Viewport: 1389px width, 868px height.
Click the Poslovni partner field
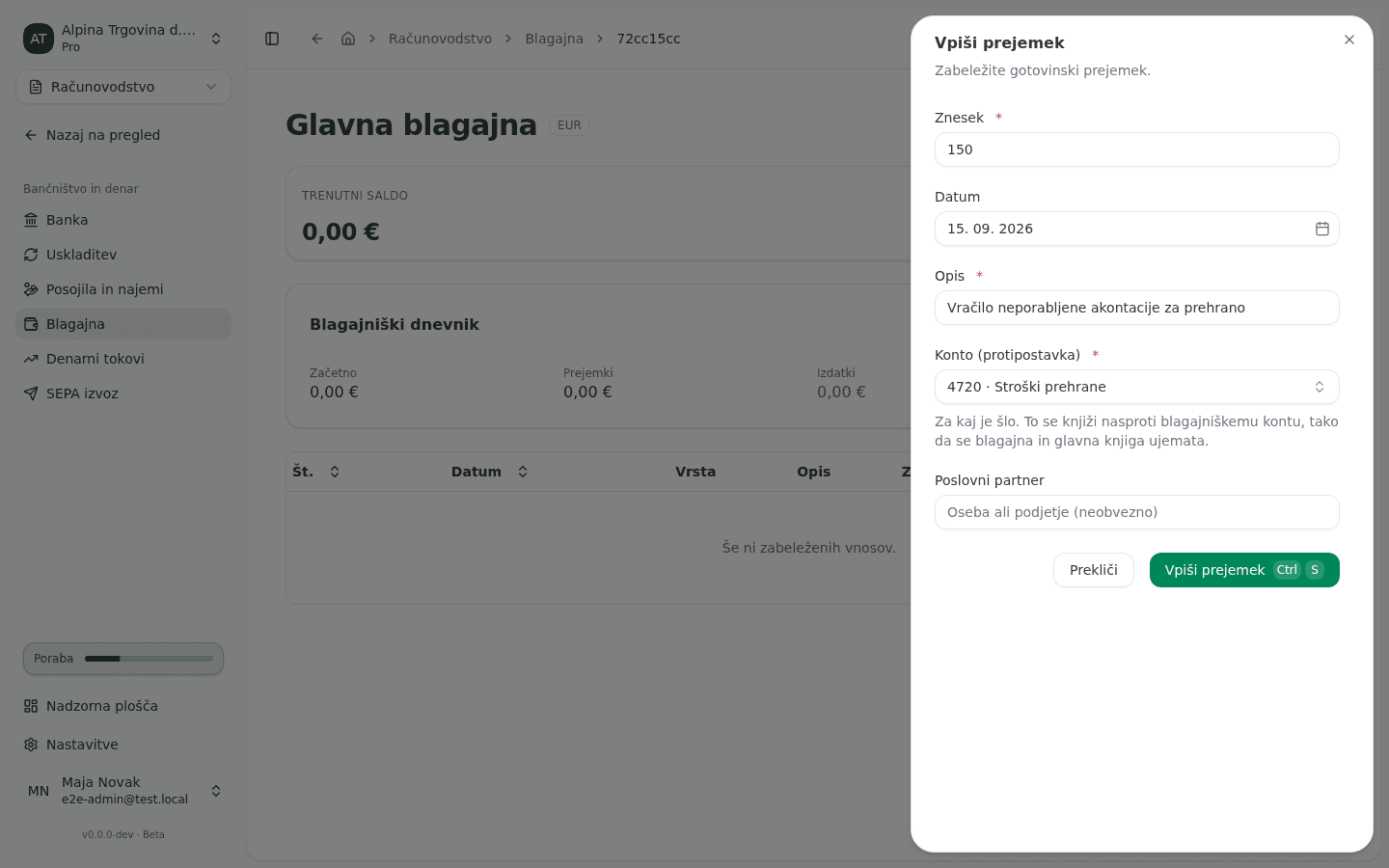point(1136,512)
